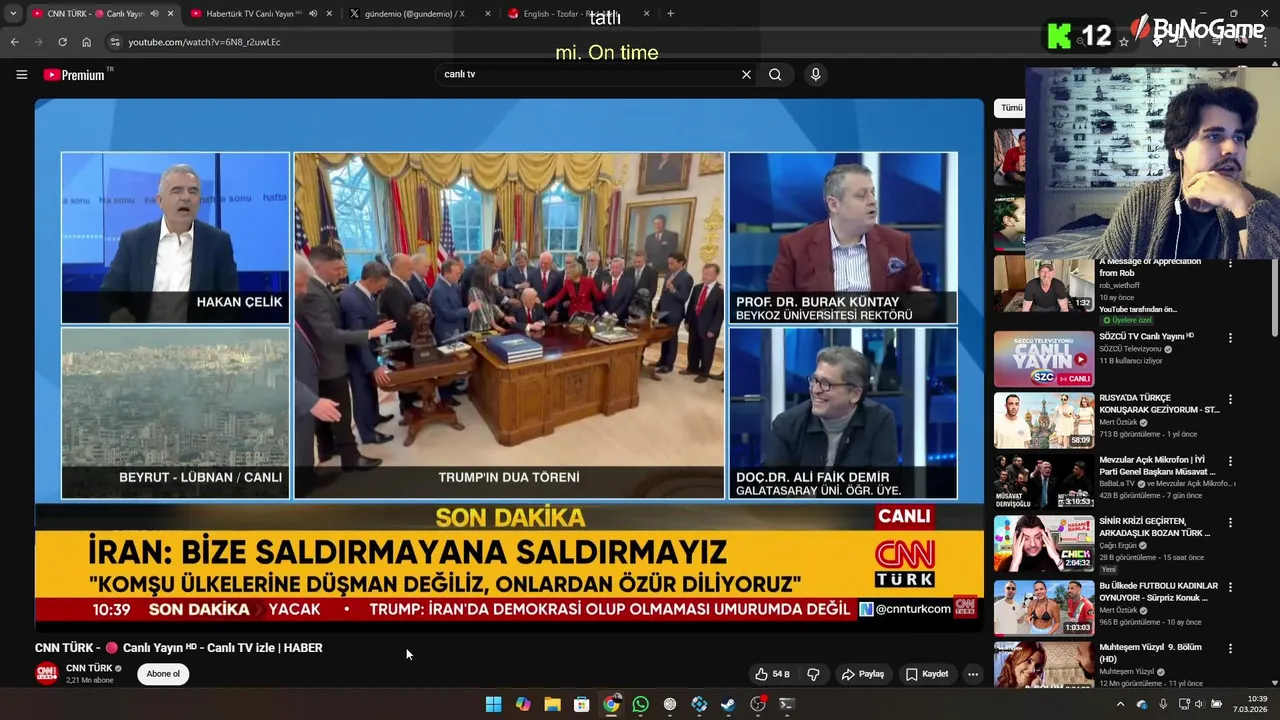Go back in browser history
This screenshot has width=1280, height=720.
(14, 42)
